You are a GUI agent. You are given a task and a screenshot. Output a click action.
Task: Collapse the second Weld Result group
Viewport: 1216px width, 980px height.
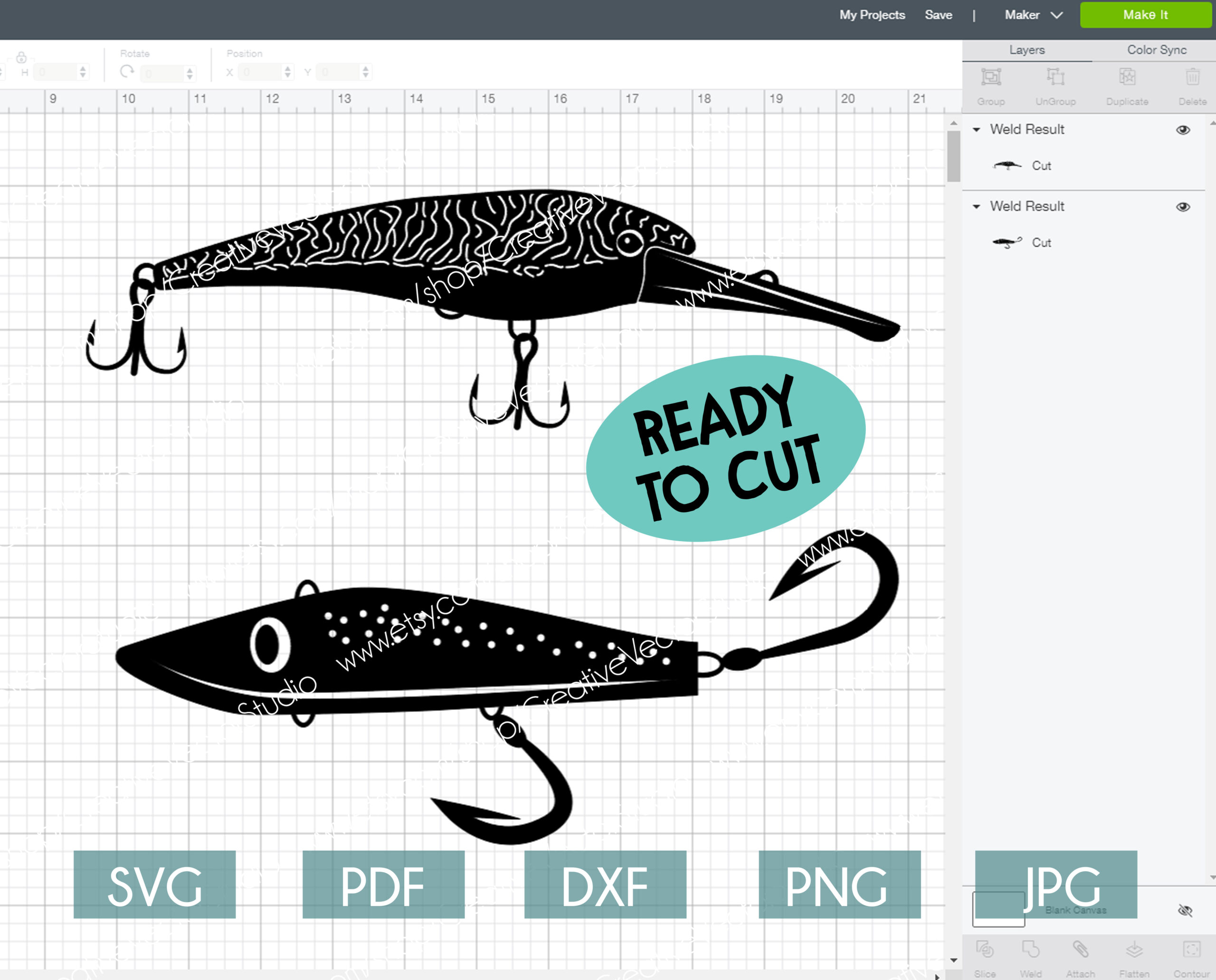point(977,207)
